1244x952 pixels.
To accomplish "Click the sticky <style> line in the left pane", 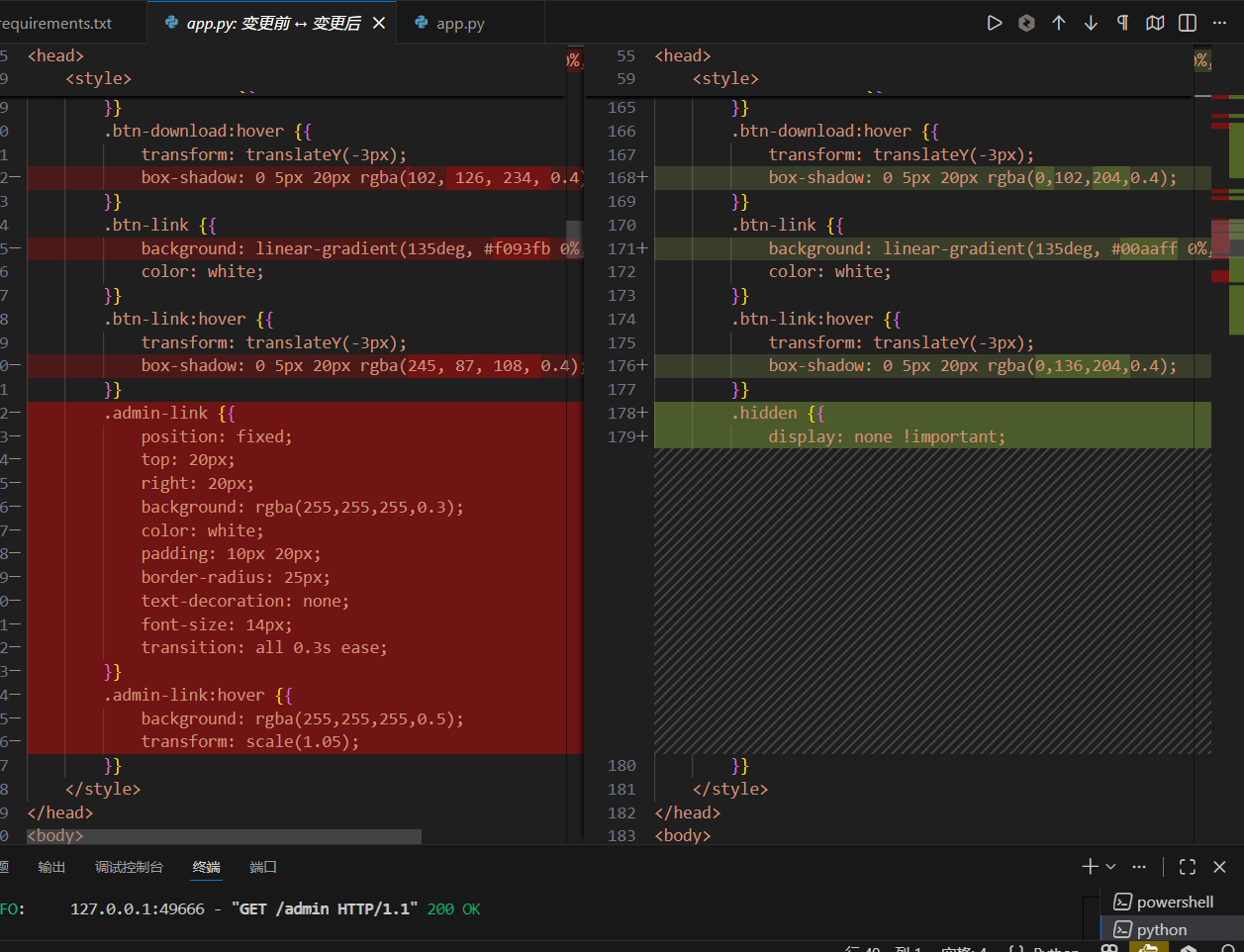I will 98,78.
